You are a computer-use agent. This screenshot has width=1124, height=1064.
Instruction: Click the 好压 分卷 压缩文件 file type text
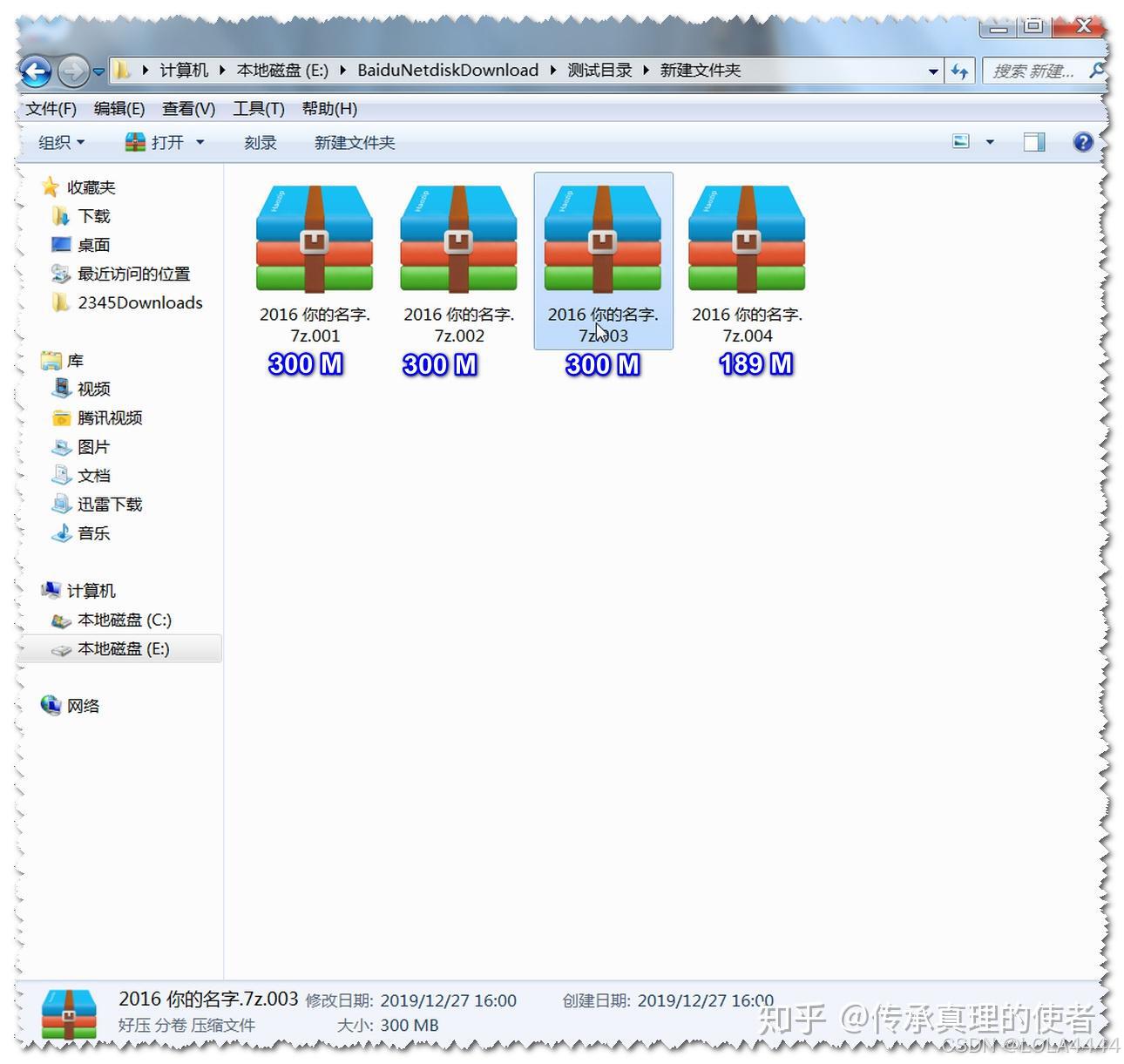(x=186, y=1026)
